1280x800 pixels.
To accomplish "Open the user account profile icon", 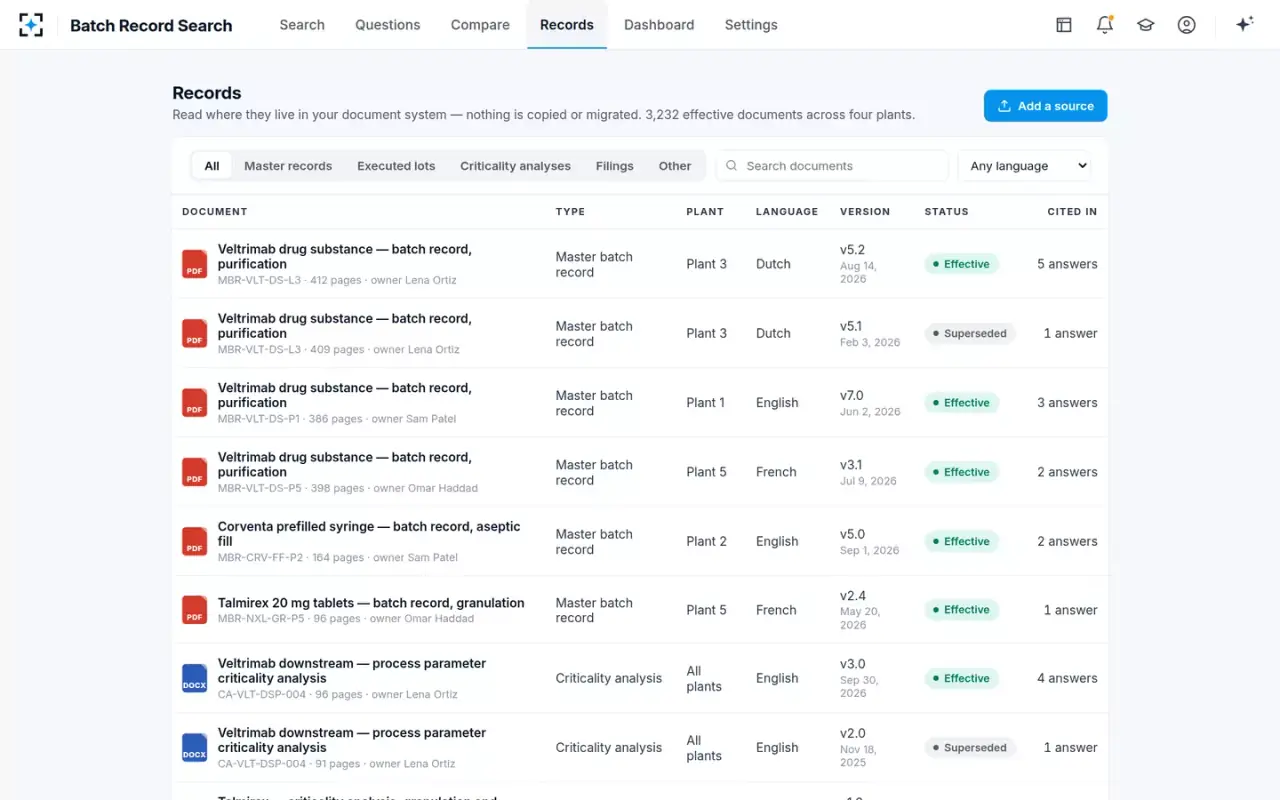I will click(x=1187, y=25).
